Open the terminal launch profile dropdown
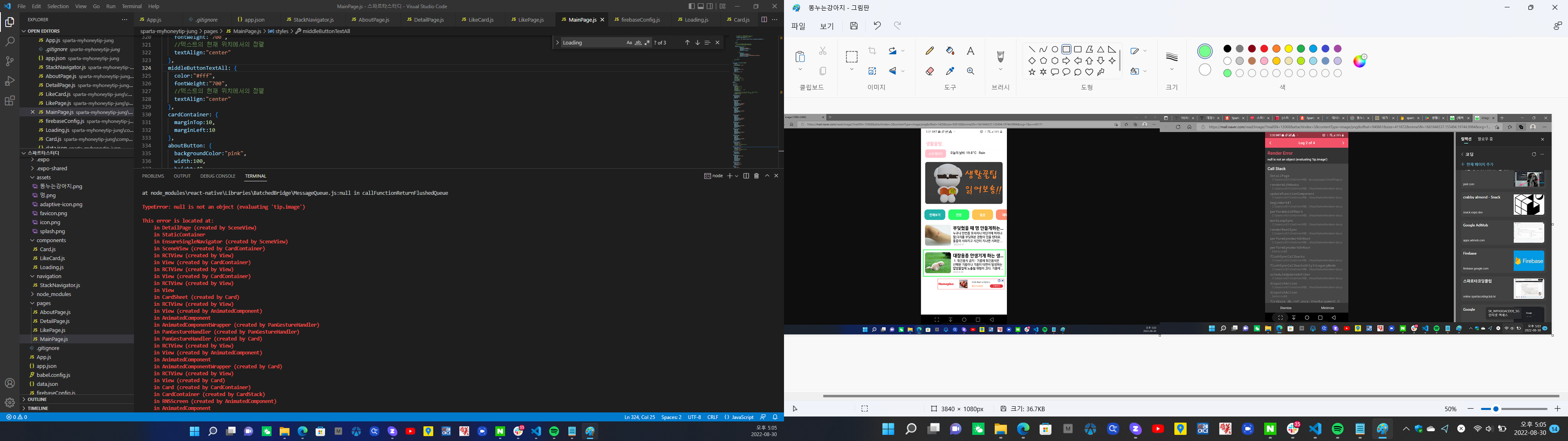The width and height of the screenshot is (1568, 441). click(x=737, y=176)
